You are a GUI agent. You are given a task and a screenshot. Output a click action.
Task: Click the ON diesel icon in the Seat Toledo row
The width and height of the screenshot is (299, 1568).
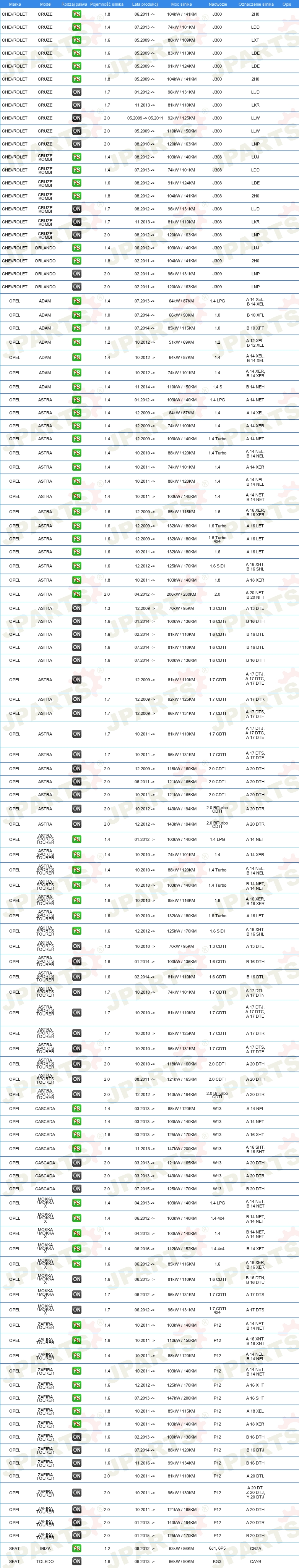[x=77, y=1561]
